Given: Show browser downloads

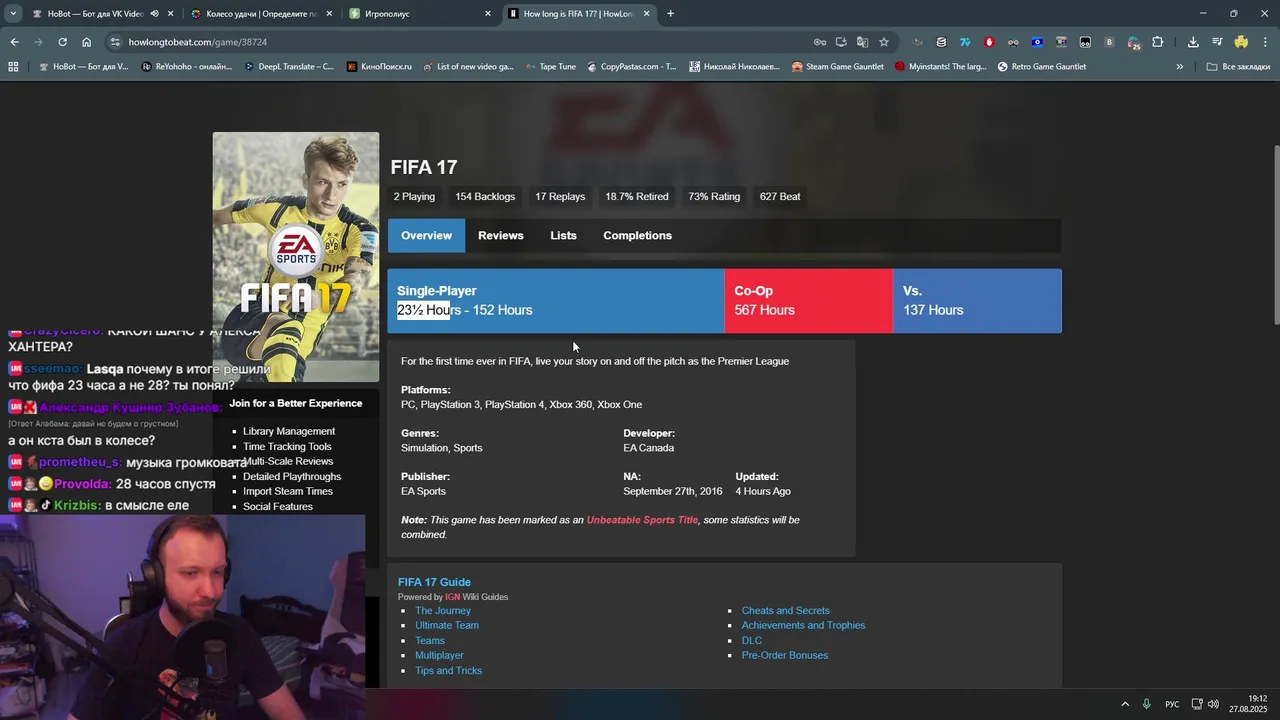Looking at the screenshot, I should pos(1193,42).
